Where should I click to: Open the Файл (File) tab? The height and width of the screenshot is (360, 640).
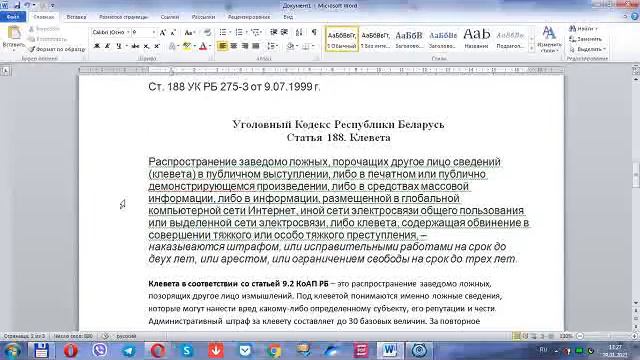tap(13, 17)
